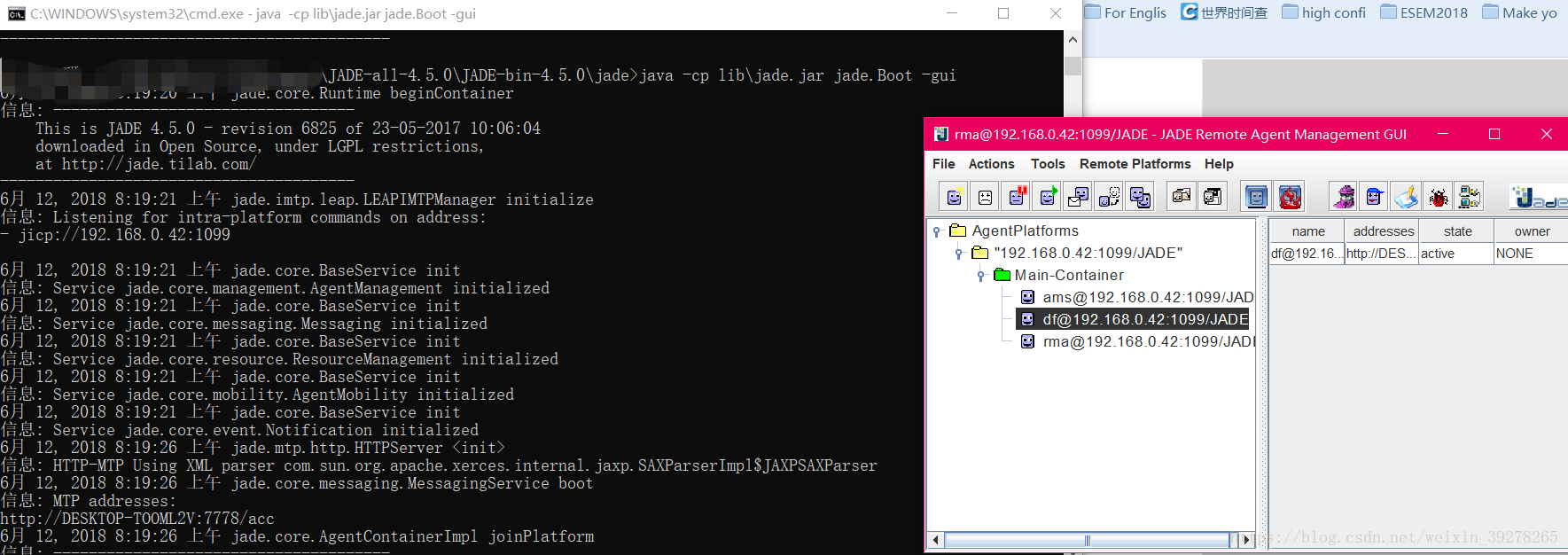Image resolution: width=1568 pixels, height=555 pixels.
Task: Open the ESEM2018 bookmark folder
Action: click(x=1424, y=13)
